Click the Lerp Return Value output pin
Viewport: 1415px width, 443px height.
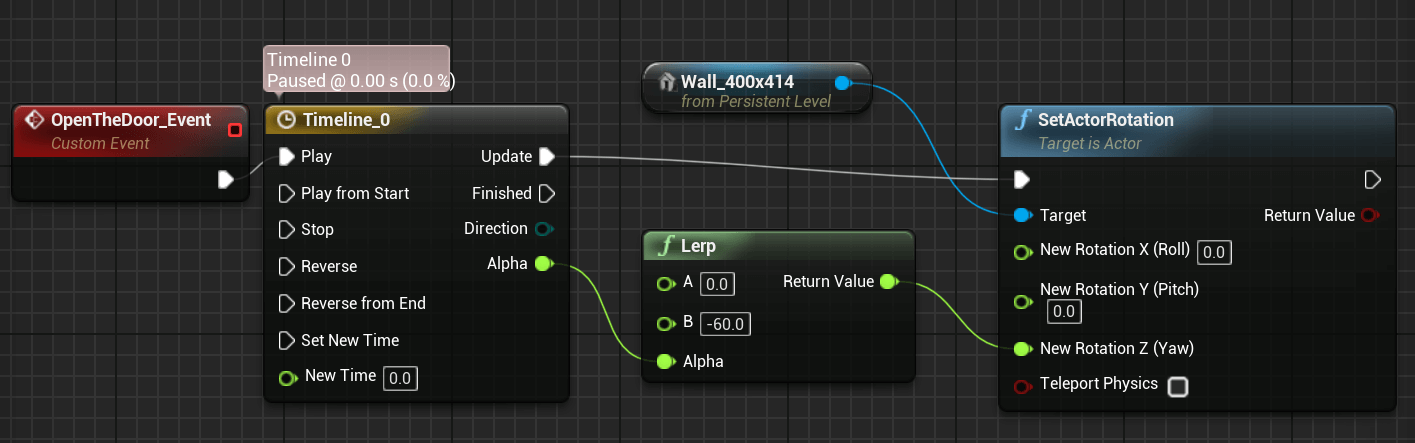pyautogui.click(x=888, y=282)
